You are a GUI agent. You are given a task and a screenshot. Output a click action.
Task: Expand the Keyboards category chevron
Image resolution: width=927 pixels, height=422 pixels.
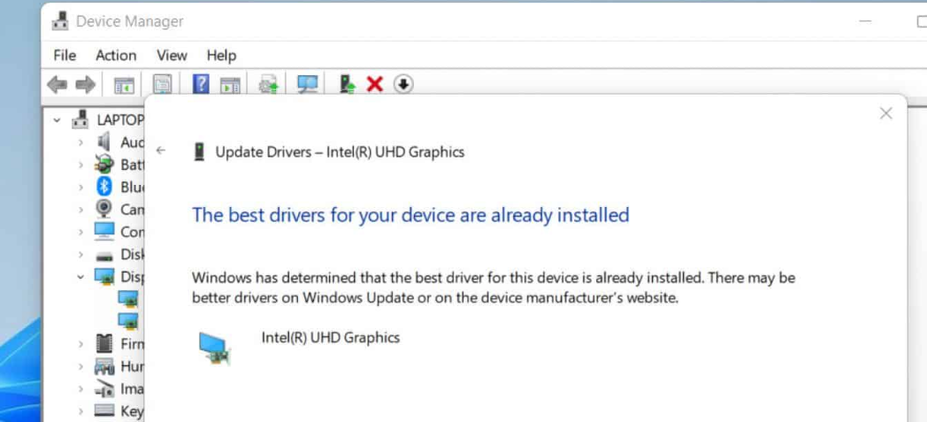click(x=81, y=411)
